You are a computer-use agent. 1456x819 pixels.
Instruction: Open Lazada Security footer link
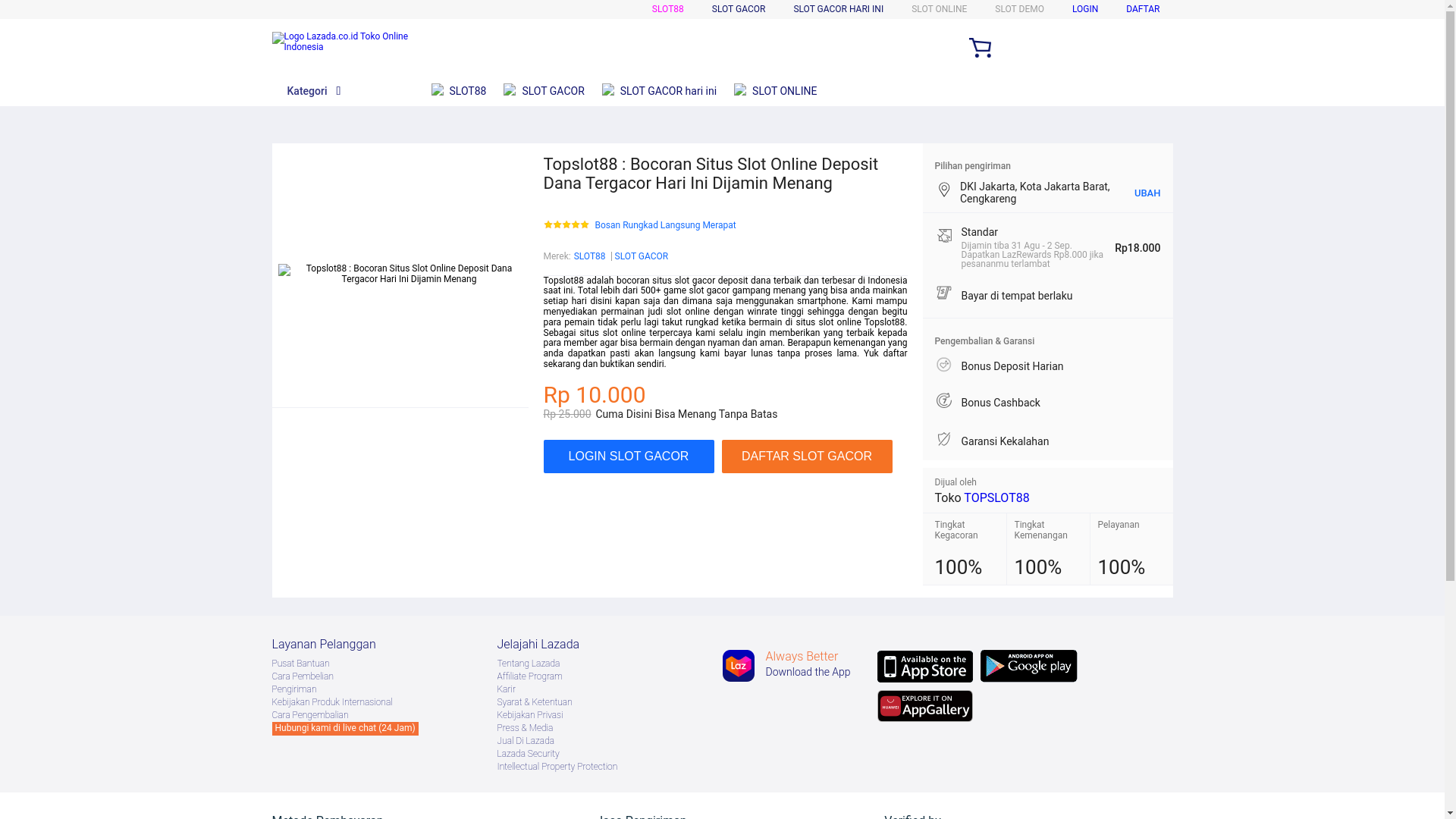pos(528,754)
